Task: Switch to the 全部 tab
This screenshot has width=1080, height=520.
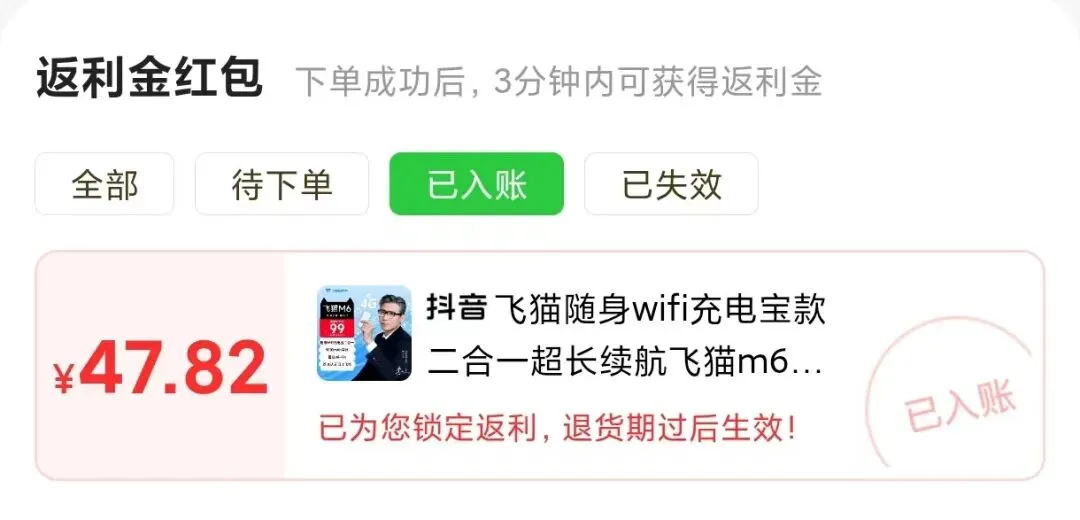Action: coord(105,184)
